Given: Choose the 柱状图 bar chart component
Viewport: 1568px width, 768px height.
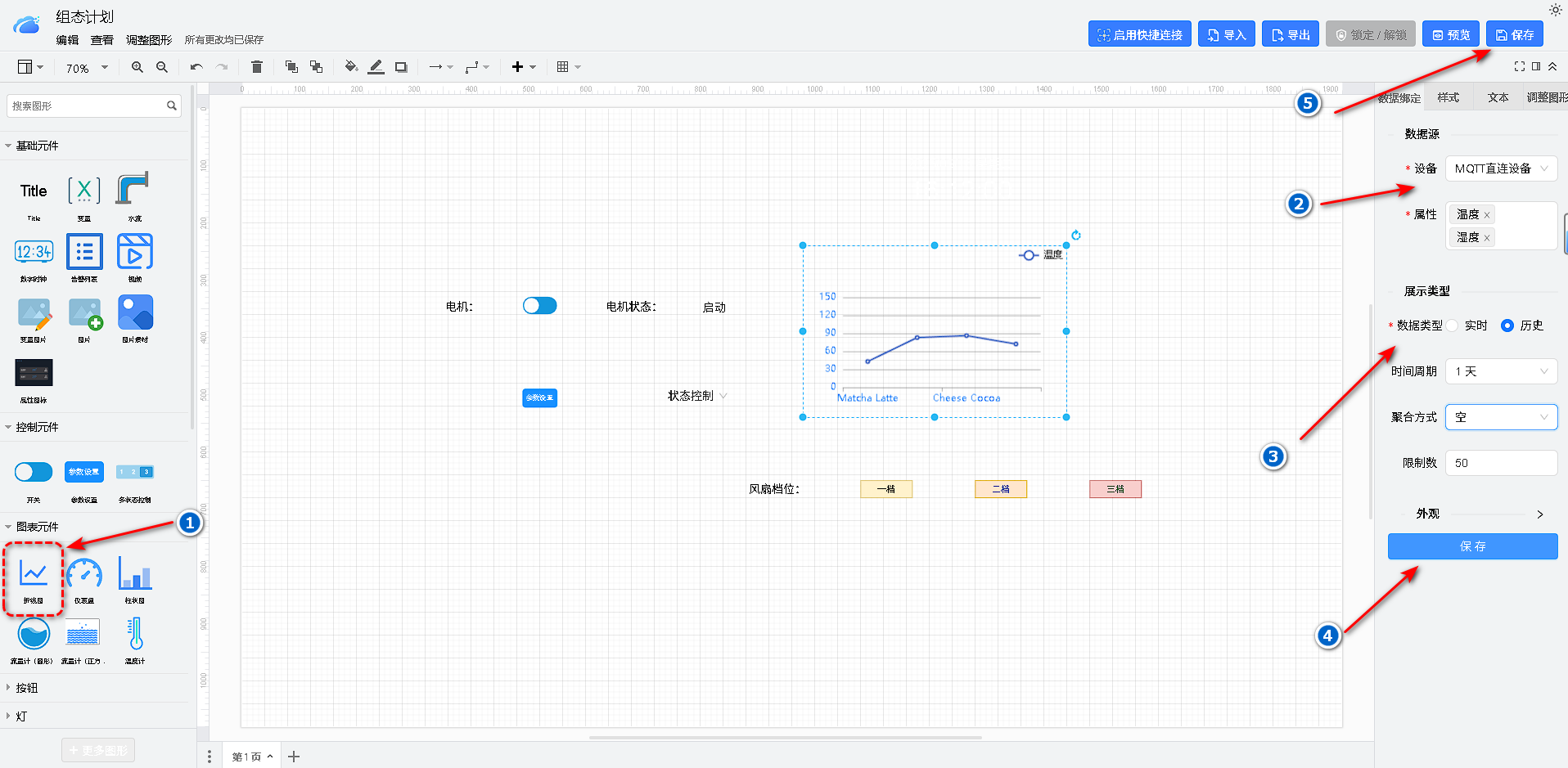Looking at the screenshot, I should pyautogui.click(x=135, y=576).
